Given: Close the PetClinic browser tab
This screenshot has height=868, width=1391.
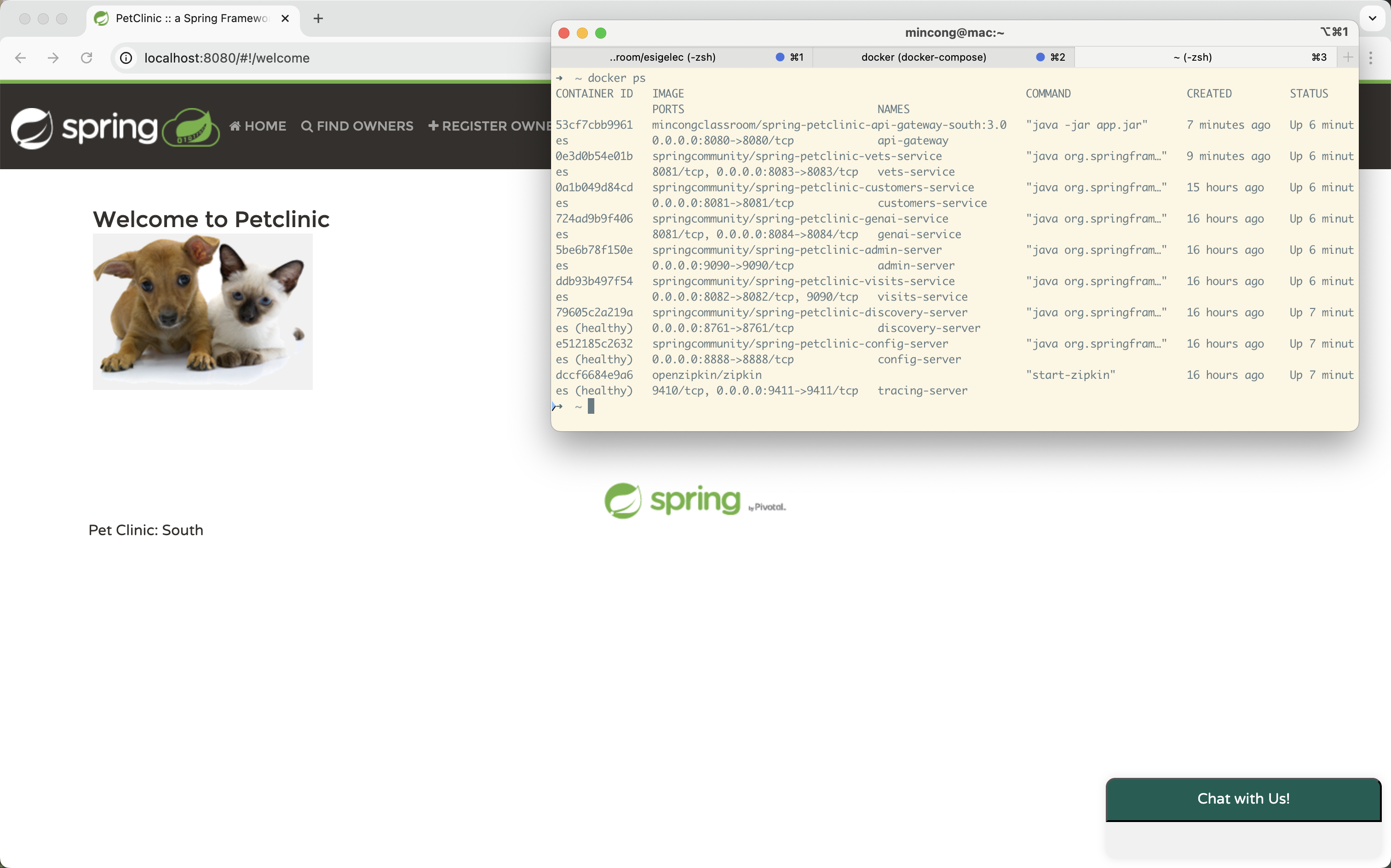Looking at the screenshot, I should coord(285,18).
